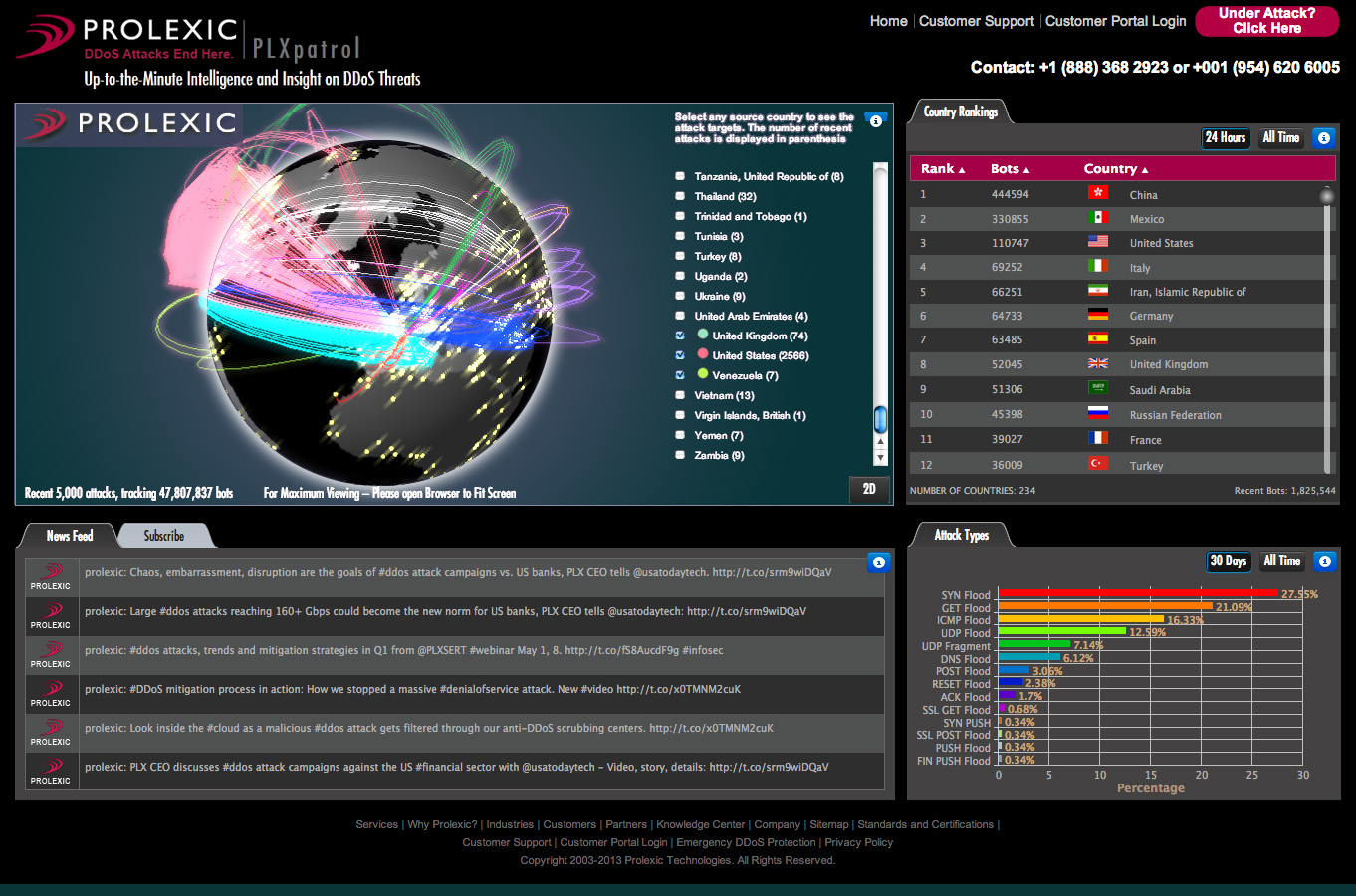1356x896 pixels.
Task: Click the 2D view button on the globe
Action: click(868, 490)
